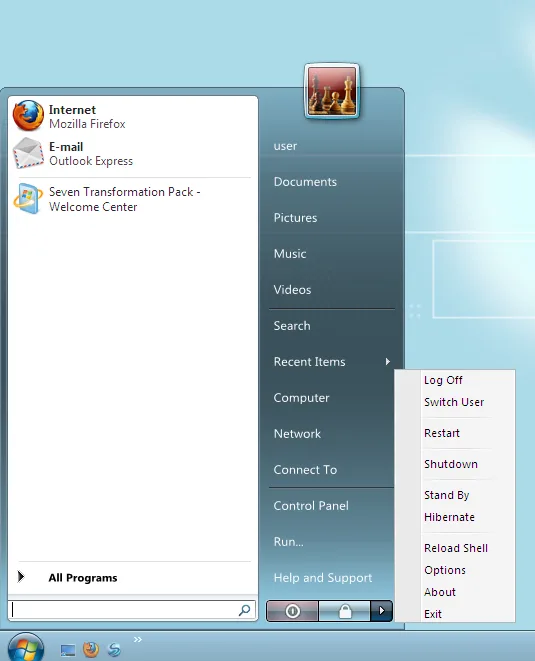Click the magnifier icon in search box
535x661 pixels.
coord(245,610)
